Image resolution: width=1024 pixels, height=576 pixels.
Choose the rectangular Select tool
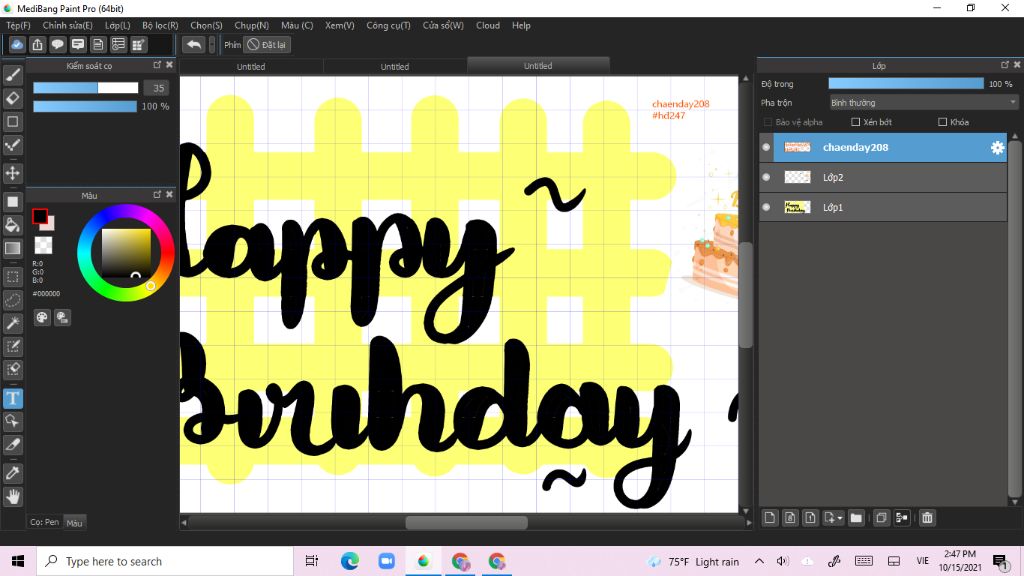pos(12,277)
